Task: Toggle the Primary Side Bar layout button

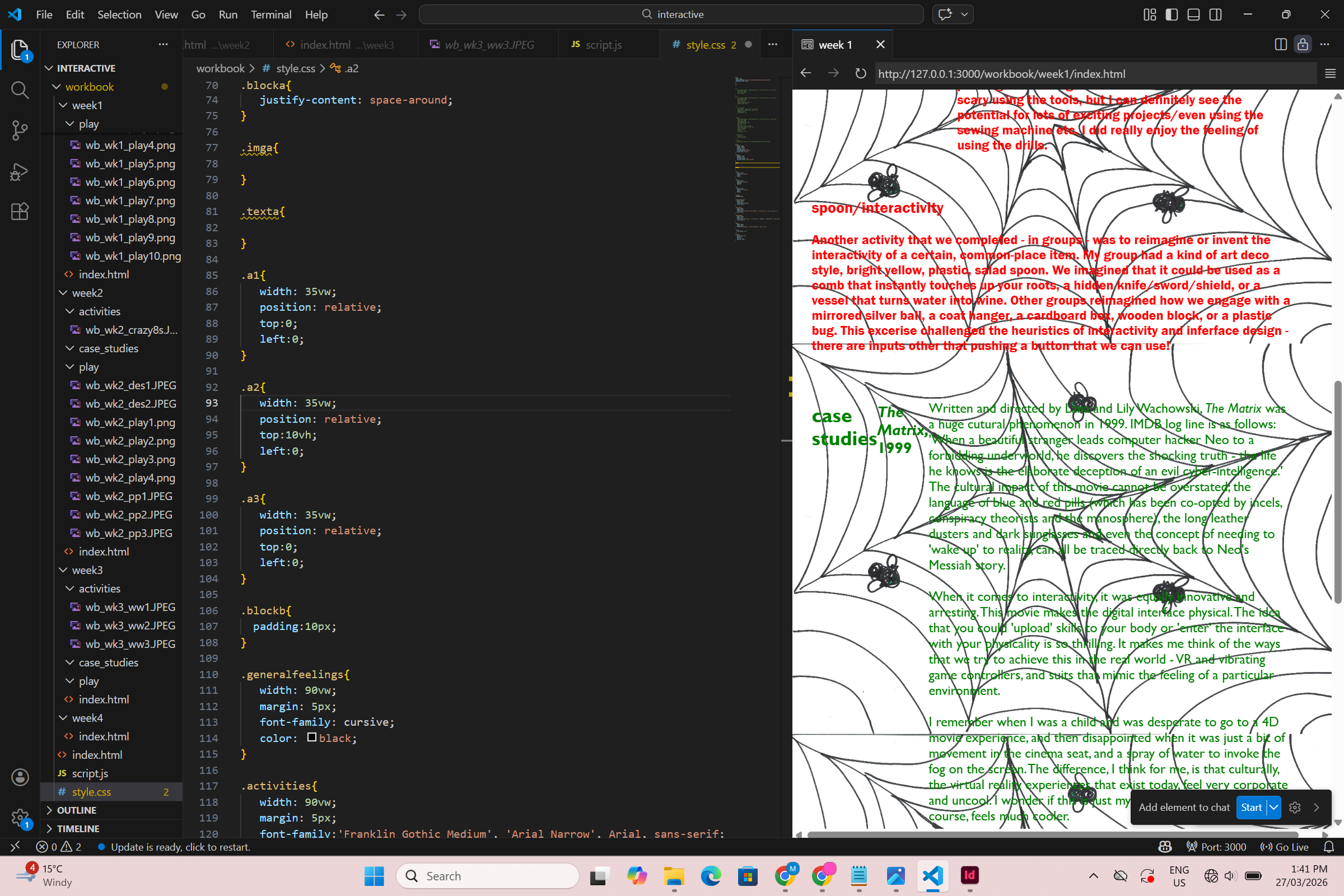Action: click(x=1172, y=15)
